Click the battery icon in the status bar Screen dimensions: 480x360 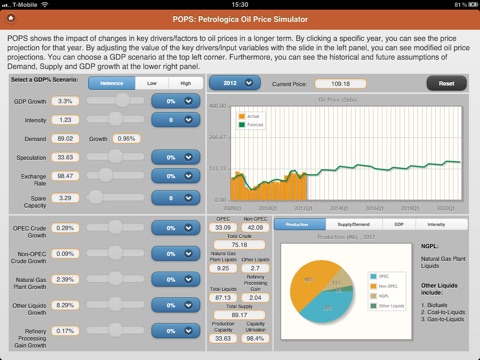[x=473, y=5]
